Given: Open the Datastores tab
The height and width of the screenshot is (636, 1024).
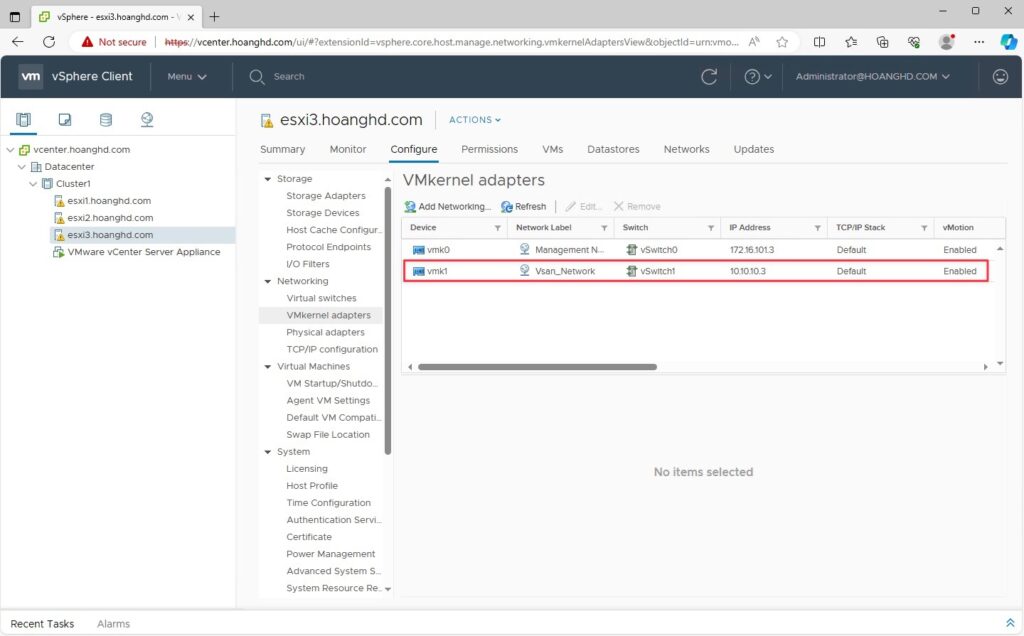Looking at the screenshot, I should click(613, 149).
